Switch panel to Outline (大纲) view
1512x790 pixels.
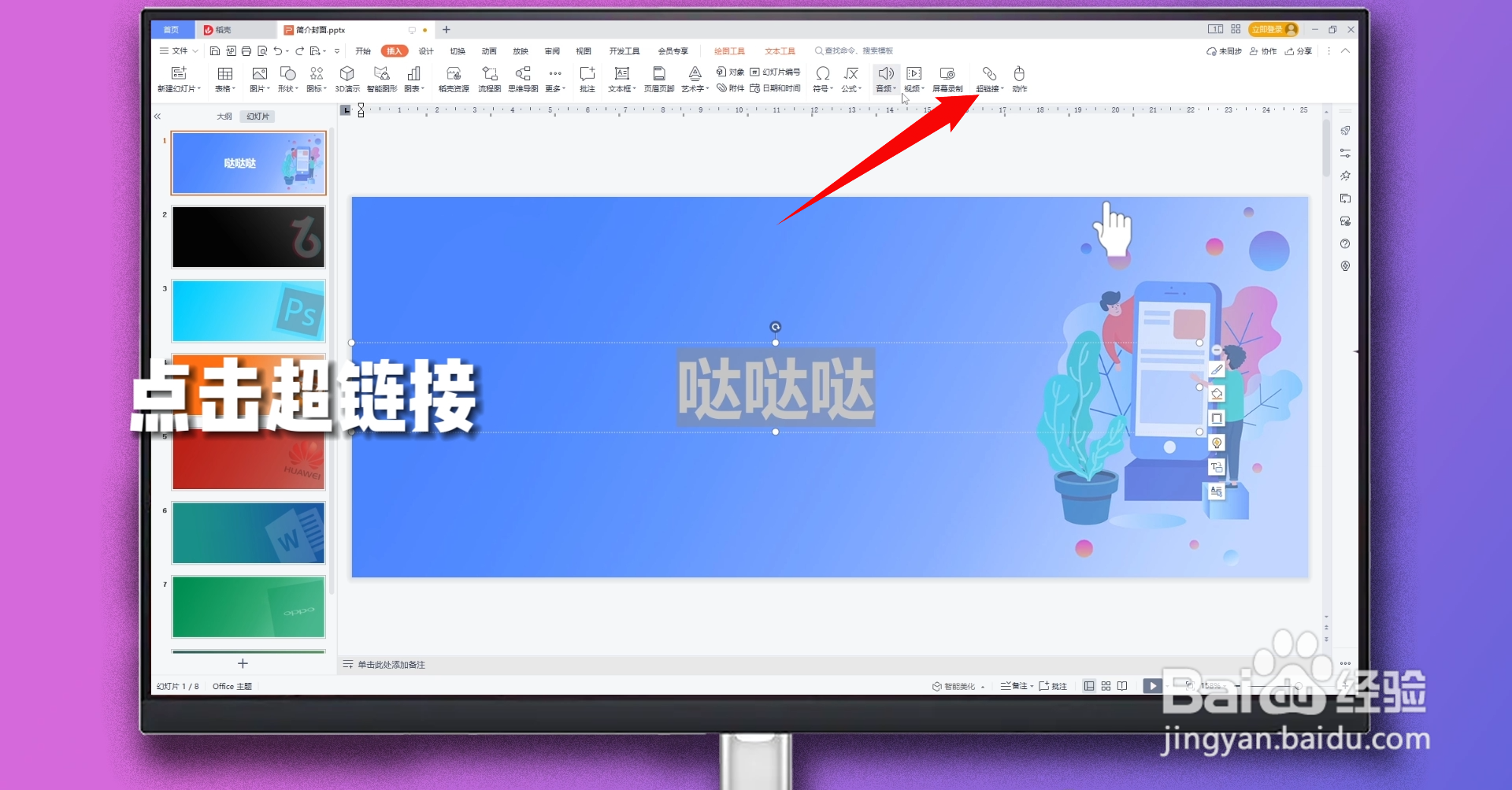[x=224, y=117]
